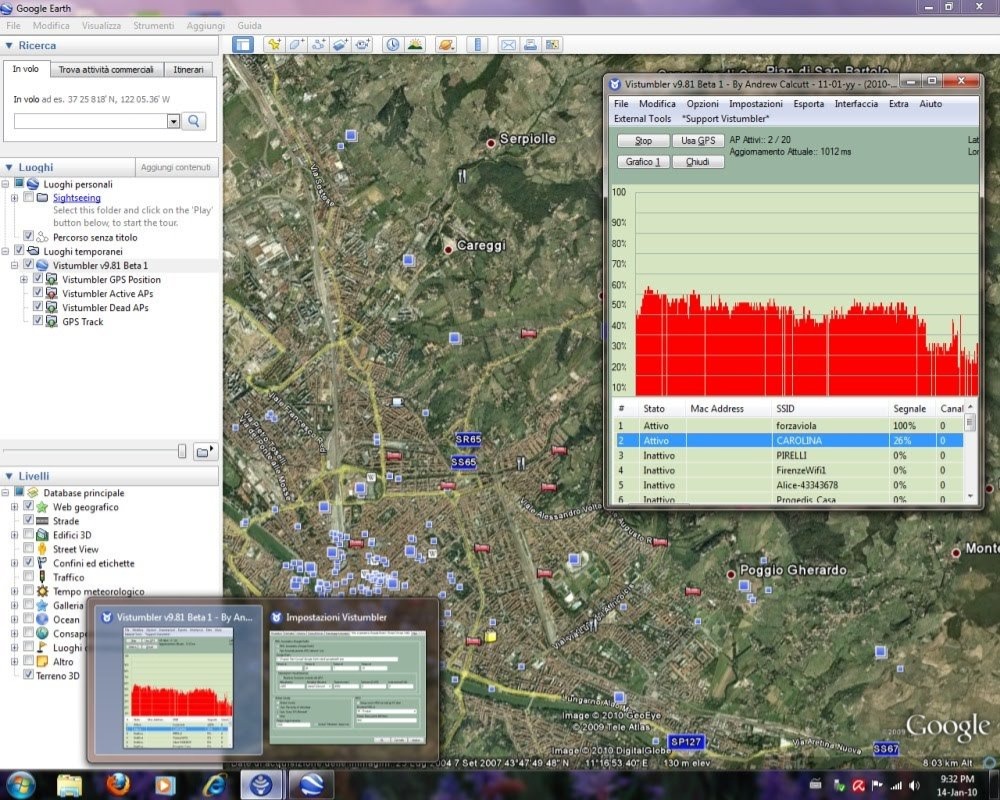The image size is (1000, 800).
Task: Open the search field dropdown arrow
Action: pos(173,121)
